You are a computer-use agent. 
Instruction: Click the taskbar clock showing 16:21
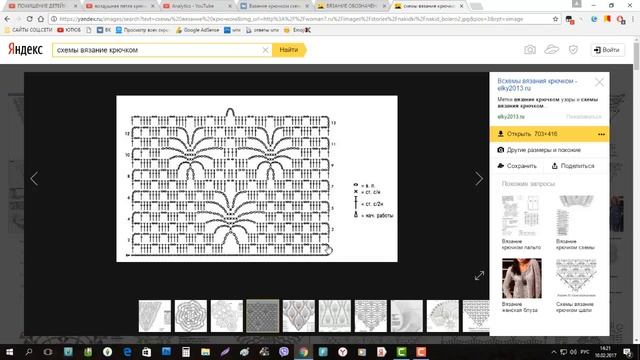tap(605, 352)
